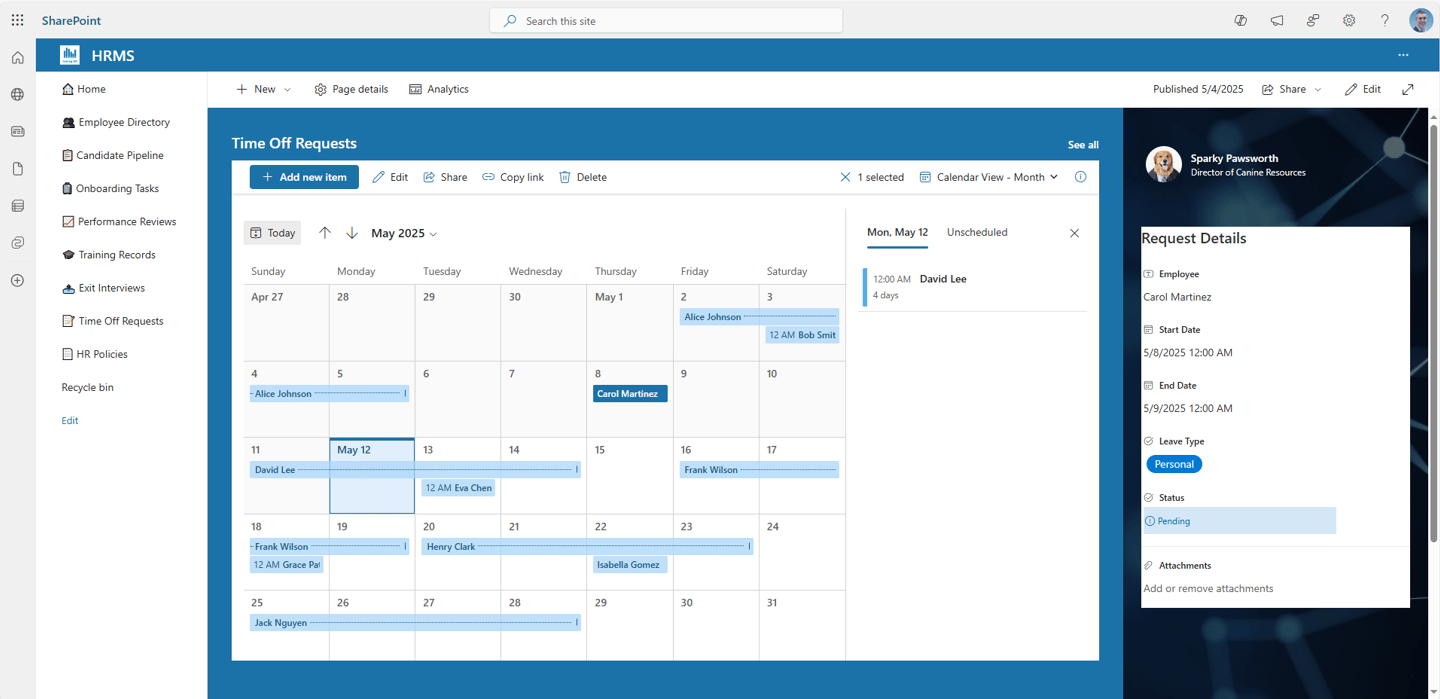Click the Today button on the calendar
Viewport: 1440px width, 699px height.
(272, 232)
